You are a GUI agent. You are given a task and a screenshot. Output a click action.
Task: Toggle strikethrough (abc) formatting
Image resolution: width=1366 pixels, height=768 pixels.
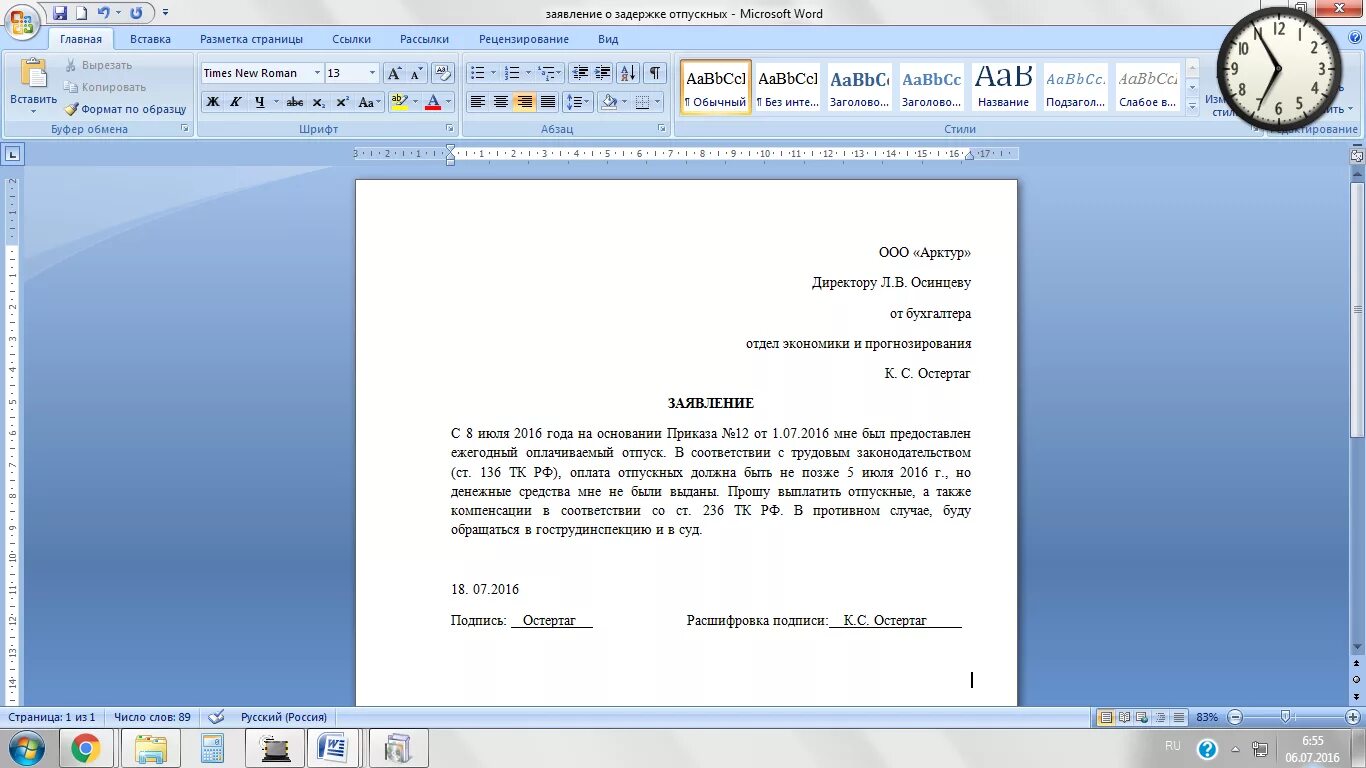tap(295, 102)
